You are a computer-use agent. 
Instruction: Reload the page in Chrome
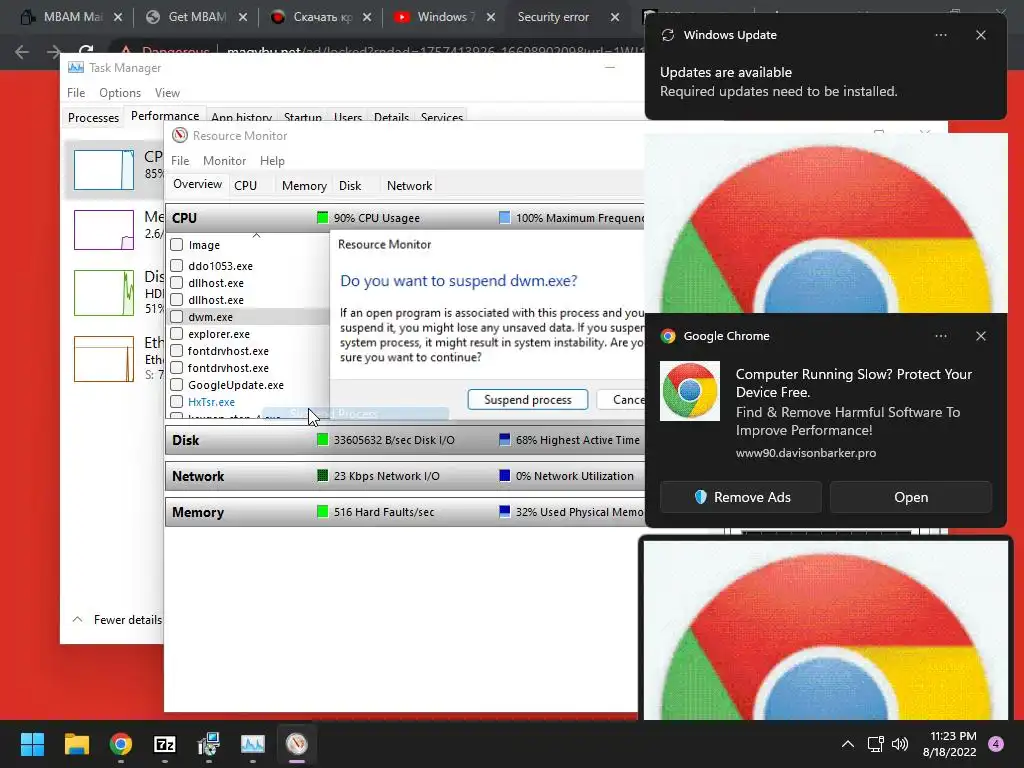click(86, 50)
